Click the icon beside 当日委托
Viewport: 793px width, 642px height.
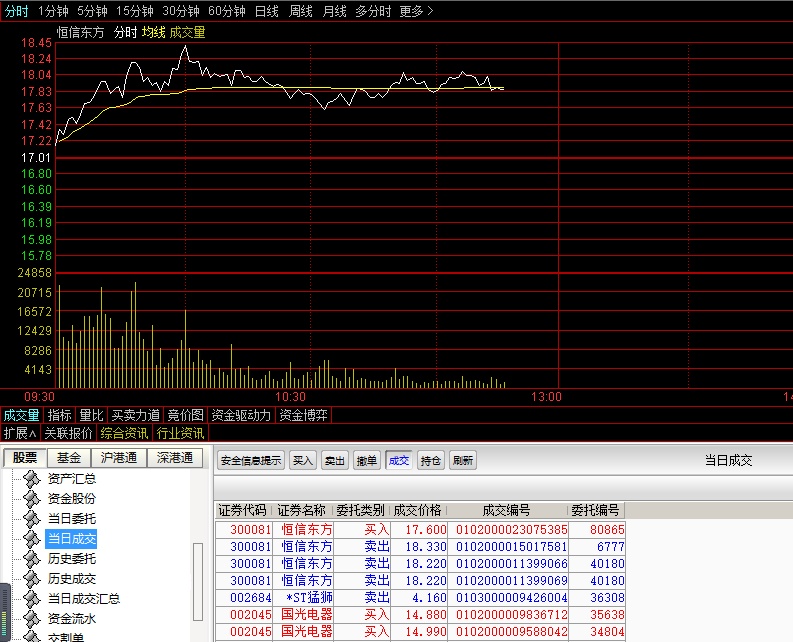pyautogui.click(x=31, y=519)
